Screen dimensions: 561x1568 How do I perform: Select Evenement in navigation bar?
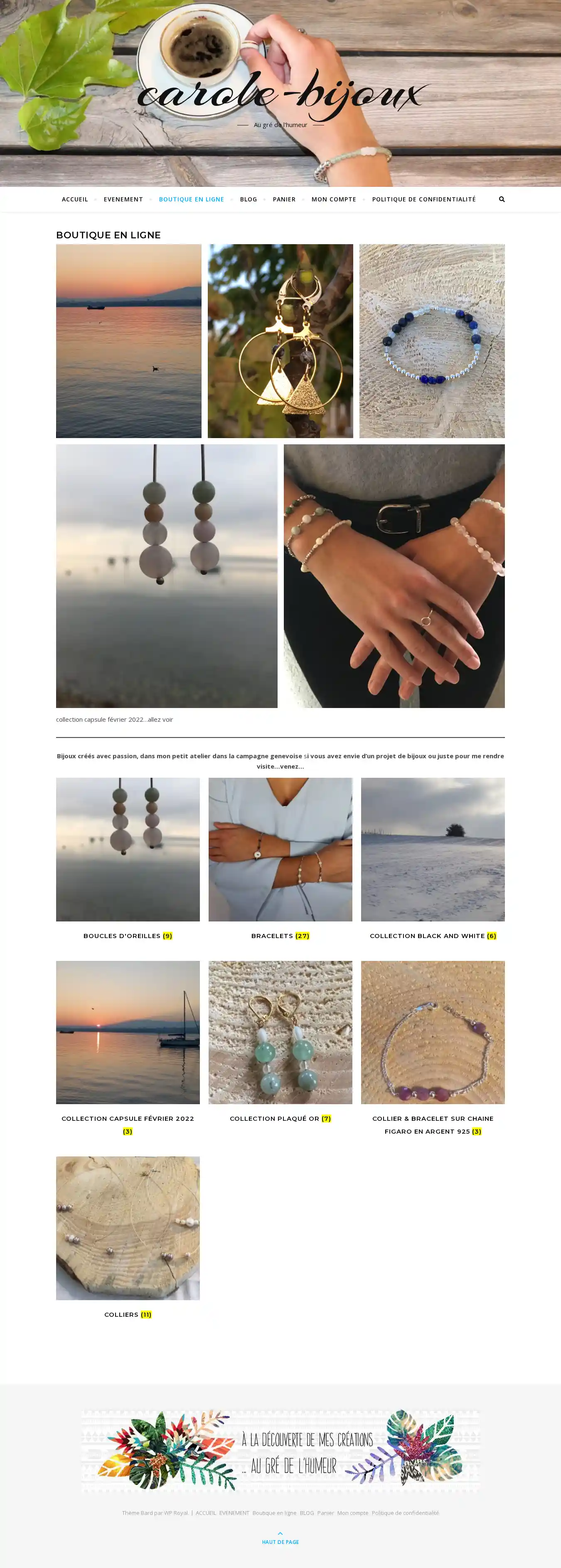[x=123, y=199]
